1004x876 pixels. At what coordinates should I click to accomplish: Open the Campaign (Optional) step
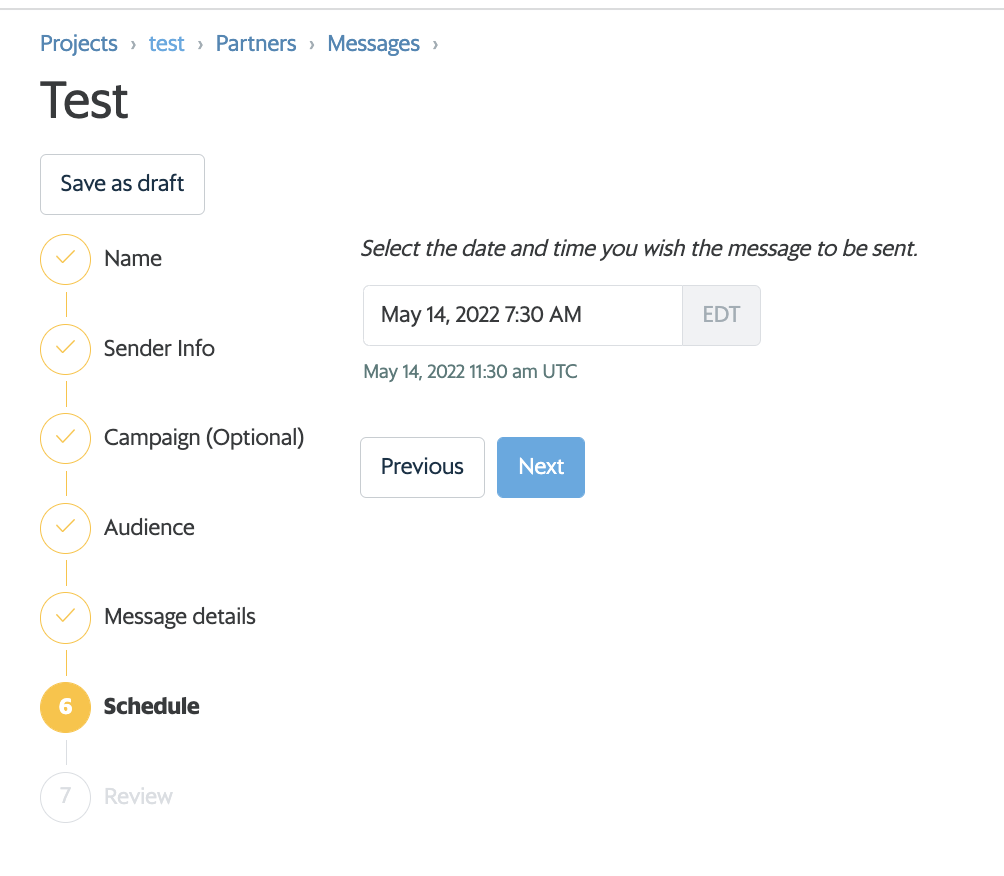pos(204,438)
